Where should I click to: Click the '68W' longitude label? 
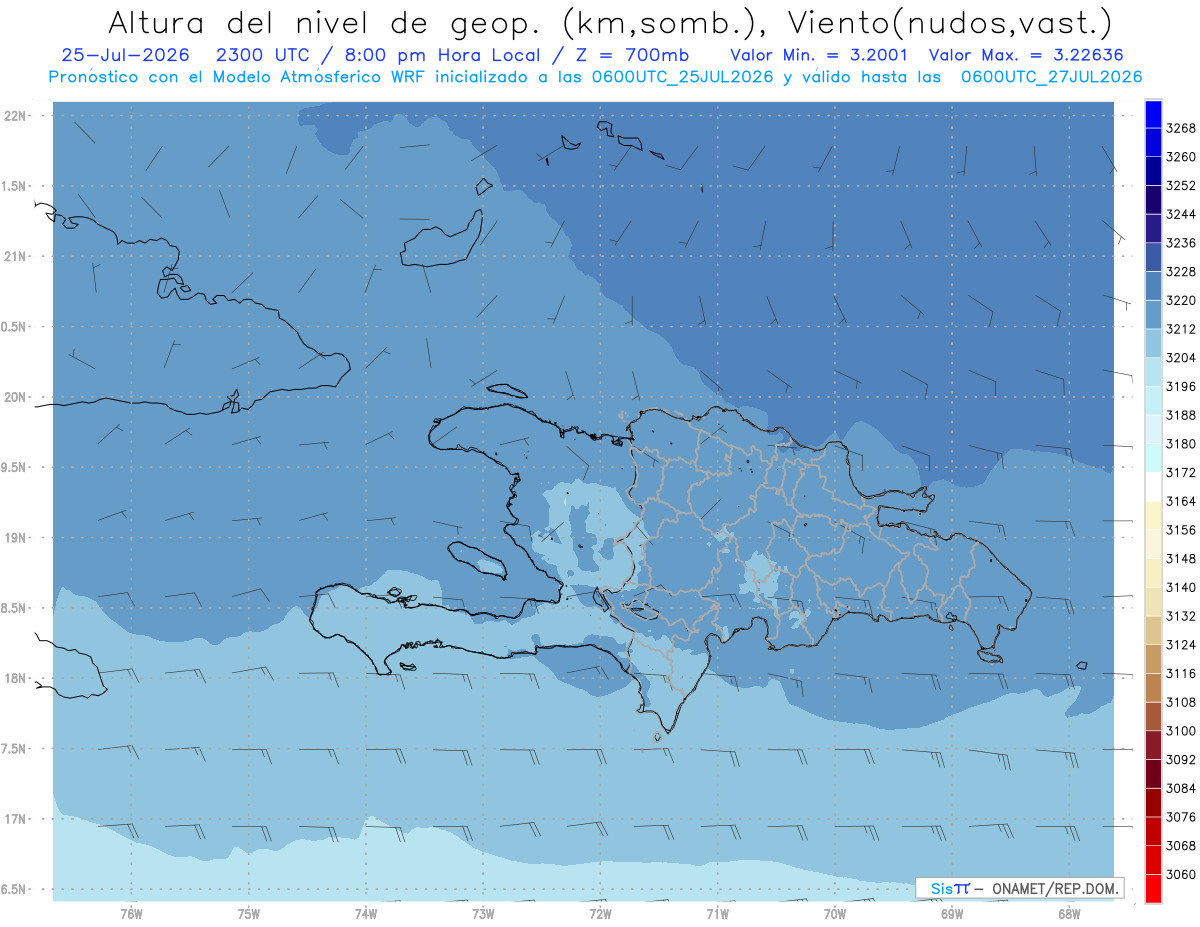pos(1069,914)
